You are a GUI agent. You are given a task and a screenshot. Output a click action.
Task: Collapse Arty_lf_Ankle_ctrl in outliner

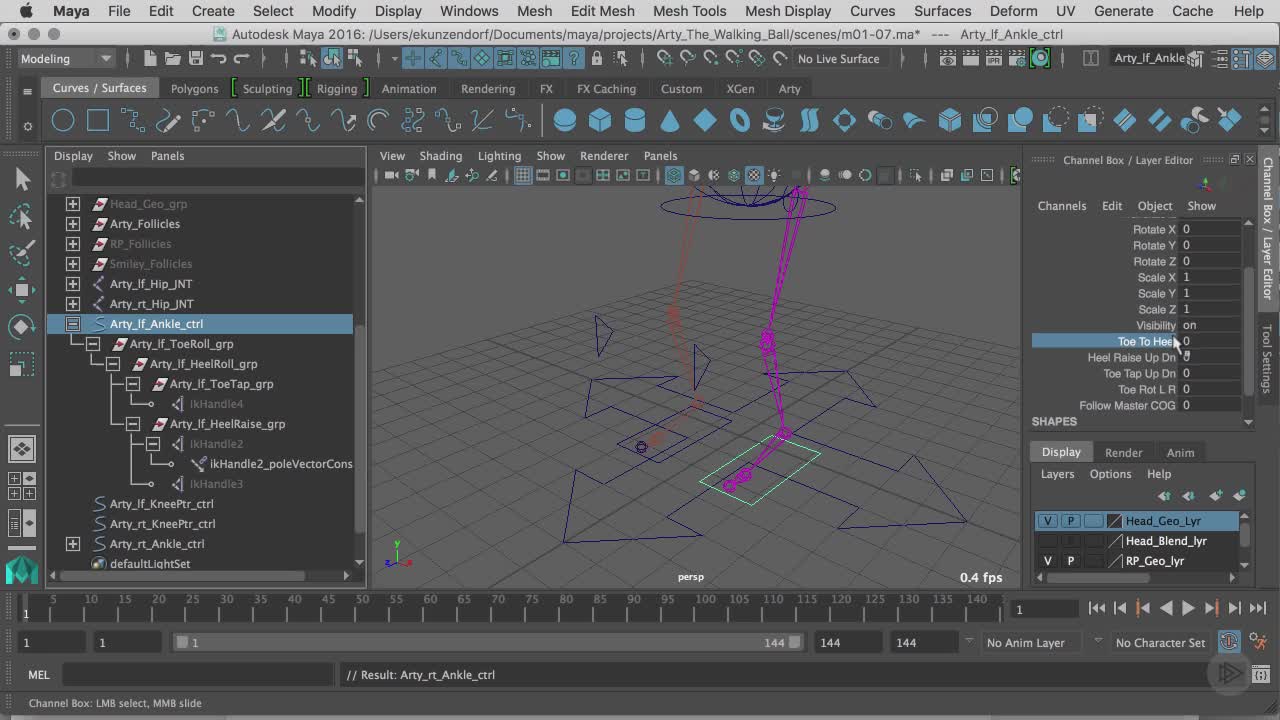tap(73, 324)
